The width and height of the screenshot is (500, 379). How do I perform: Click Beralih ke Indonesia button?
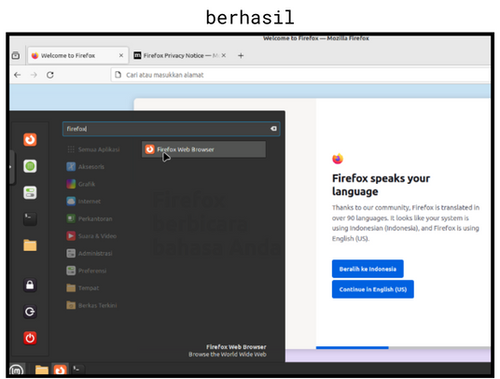(368, 269)
